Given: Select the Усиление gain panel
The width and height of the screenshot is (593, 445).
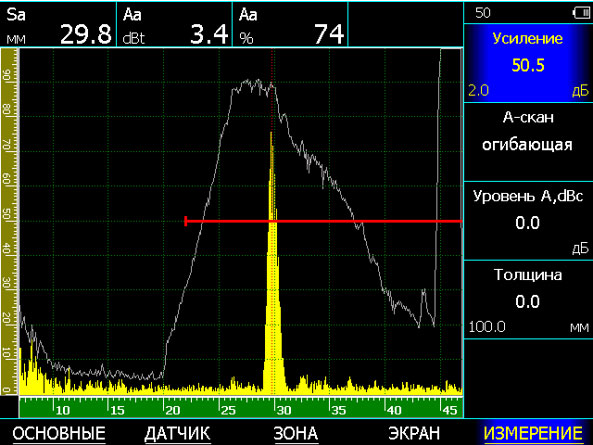Looking at the screenshot, I should click(x=528, y=63).
